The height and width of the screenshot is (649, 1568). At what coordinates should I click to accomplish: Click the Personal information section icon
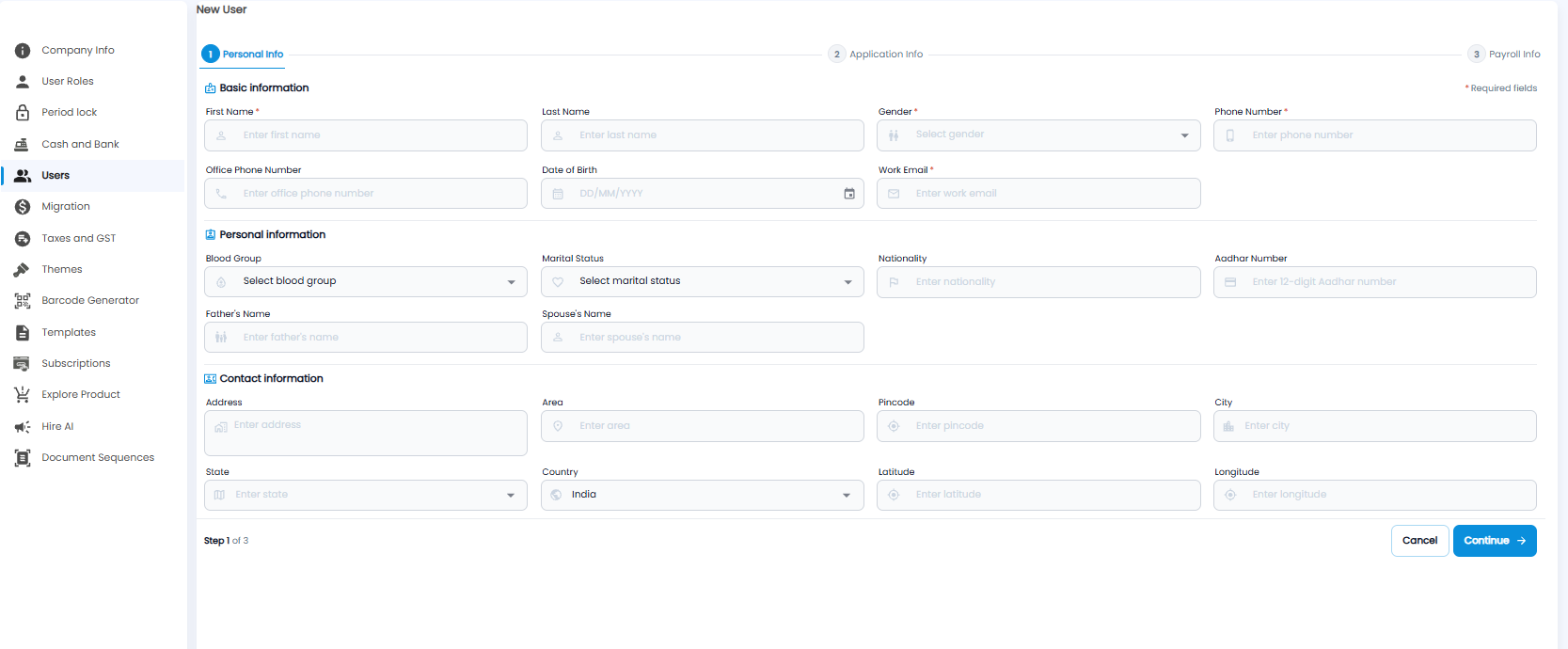click(x=211, y=235)
